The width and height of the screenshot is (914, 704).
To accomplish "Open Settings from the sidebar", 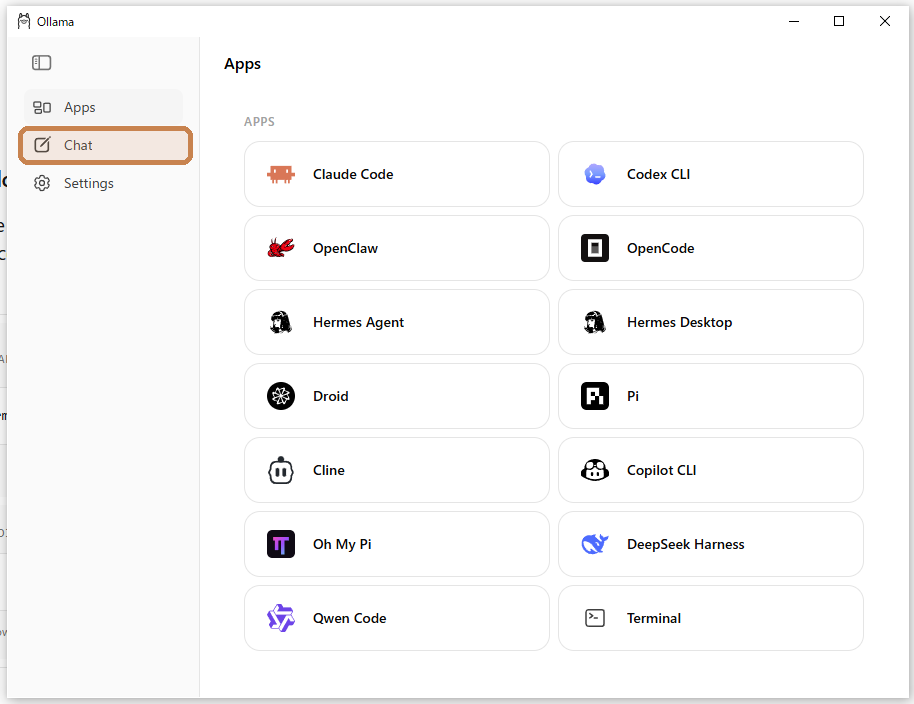I will point(104,183).
